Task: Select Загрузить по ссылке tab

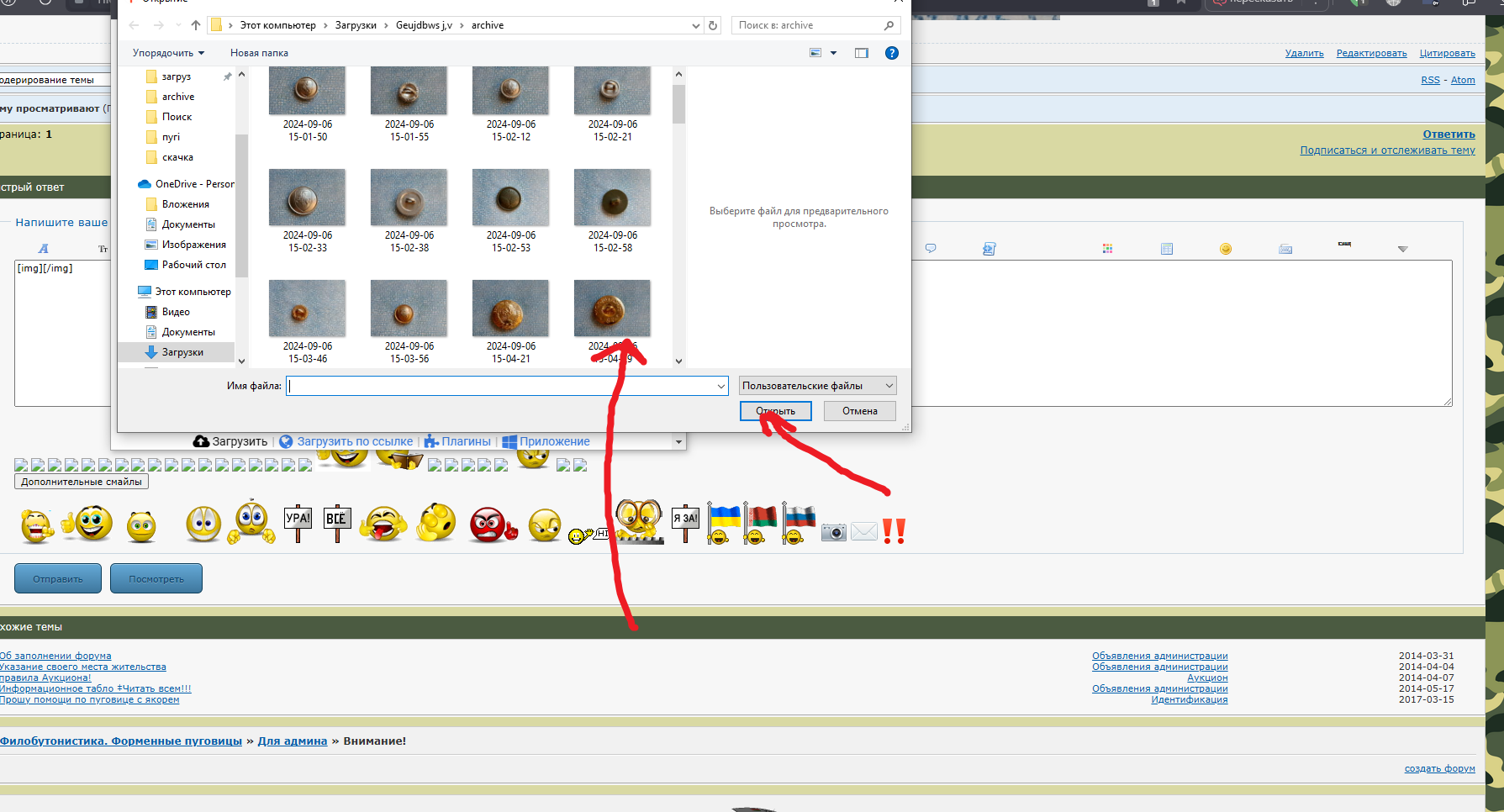Action: click(x=346, y=441)
